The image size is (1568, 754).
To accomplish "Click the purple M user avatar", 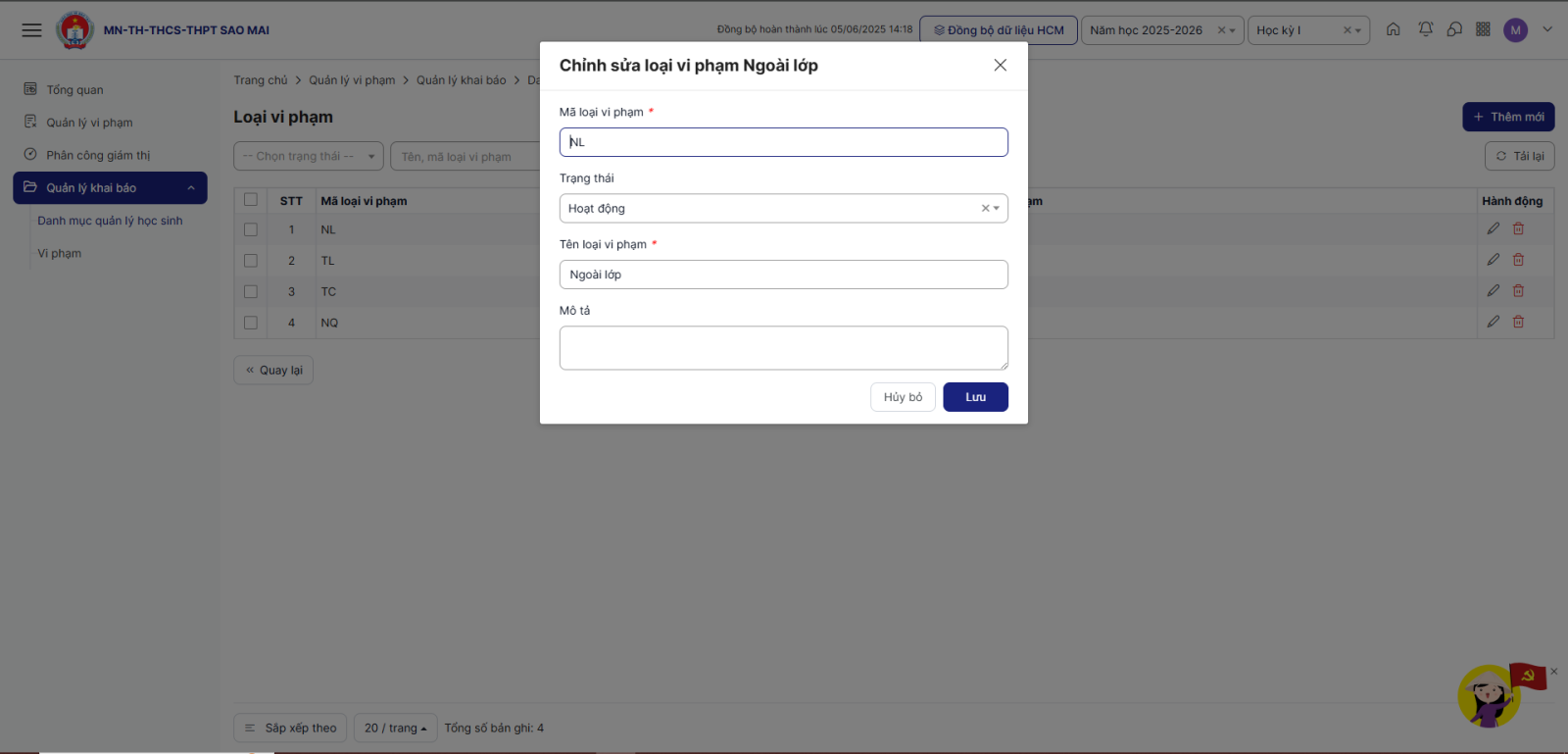I will point(1515,30).
